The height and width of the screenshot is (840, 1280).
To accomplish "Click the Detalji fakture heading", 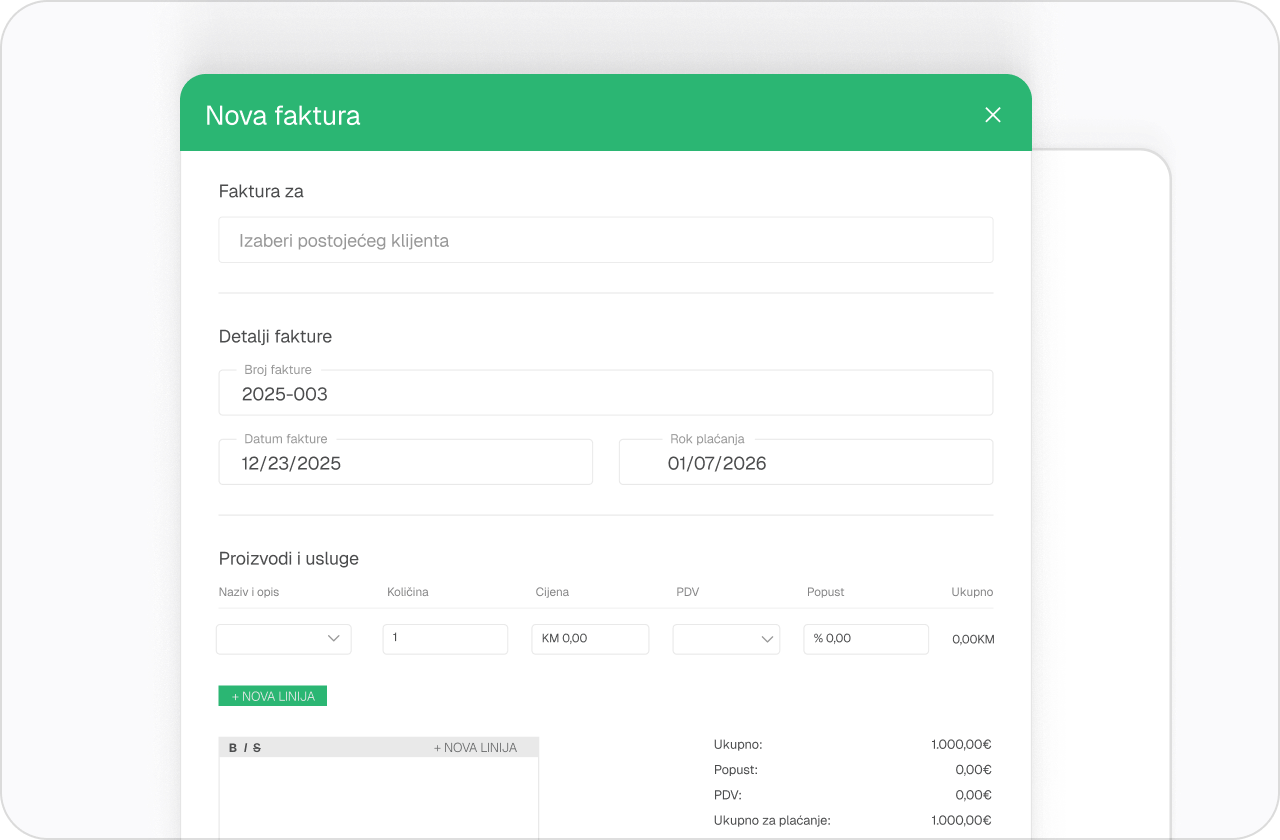I will (x=275, y=337).
